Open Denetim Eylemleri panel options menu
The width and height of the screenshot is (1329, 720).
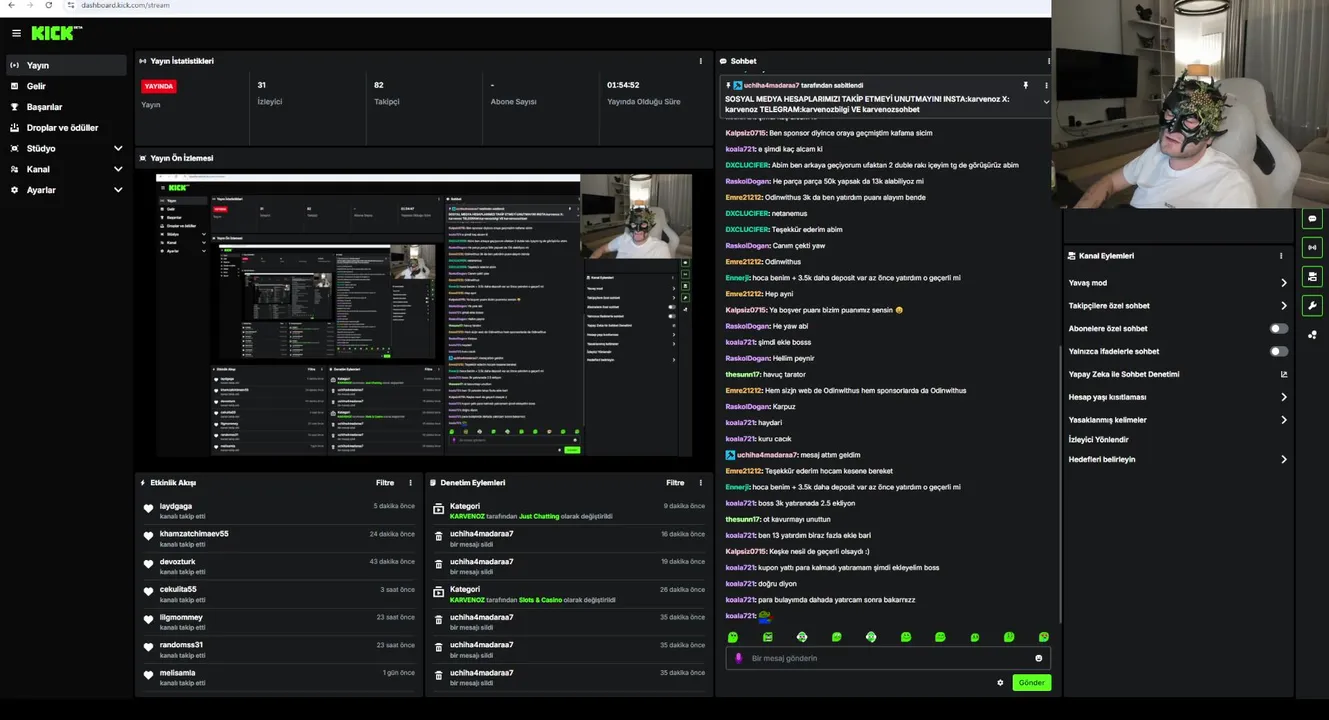tap(700, 483)
